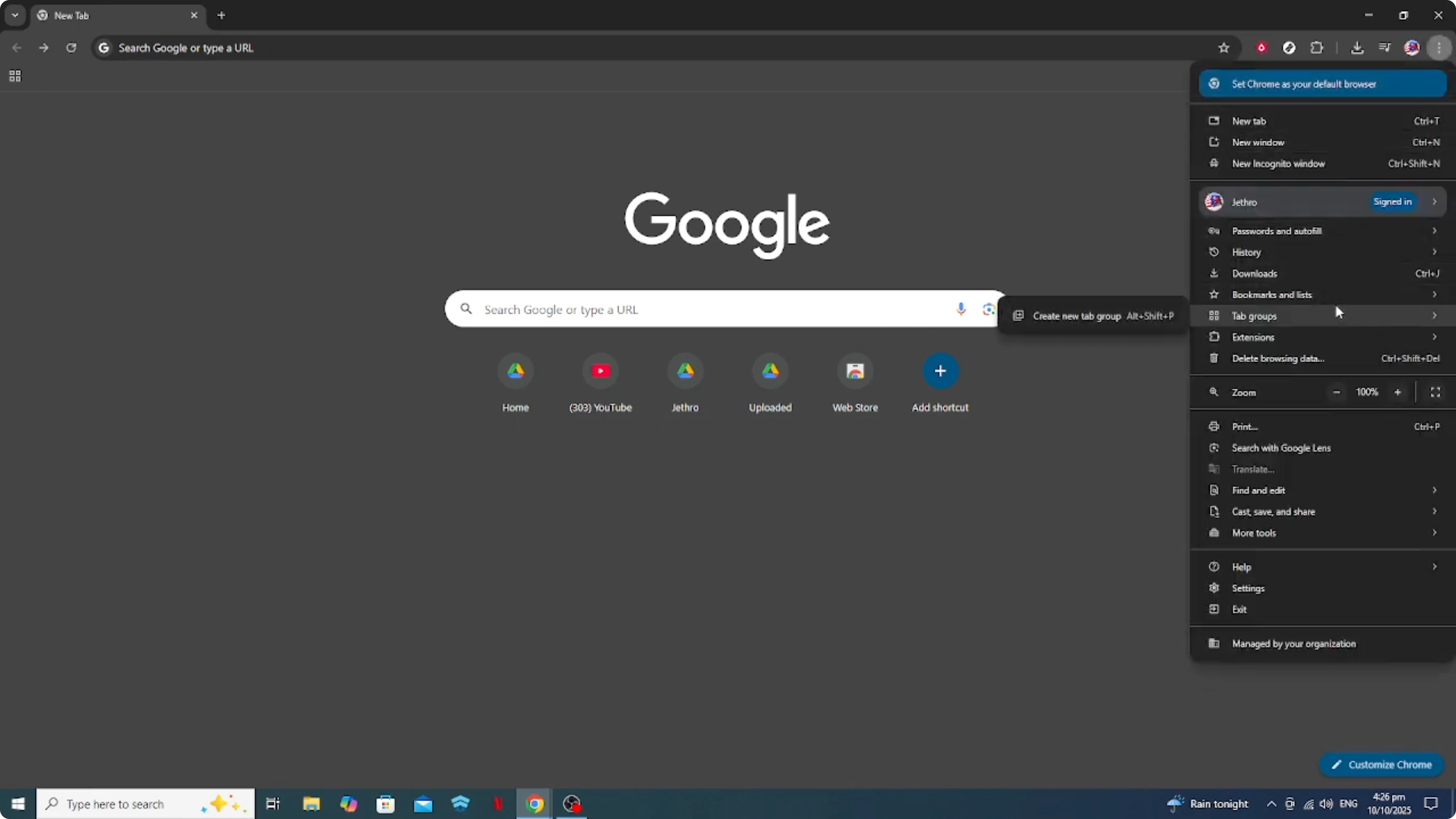1456x819 pixels.
Task: Open the (303) YouTube shortcut
Action: coord(601,383)
